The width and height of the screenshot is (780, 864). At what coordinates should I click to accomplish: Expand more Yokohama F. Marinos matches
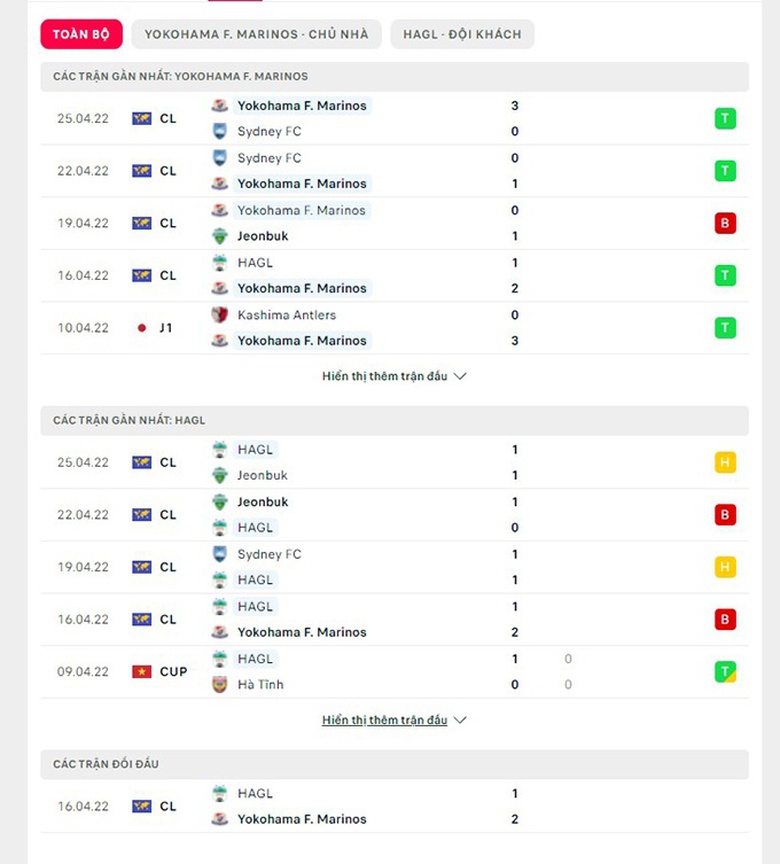[394, 376]
